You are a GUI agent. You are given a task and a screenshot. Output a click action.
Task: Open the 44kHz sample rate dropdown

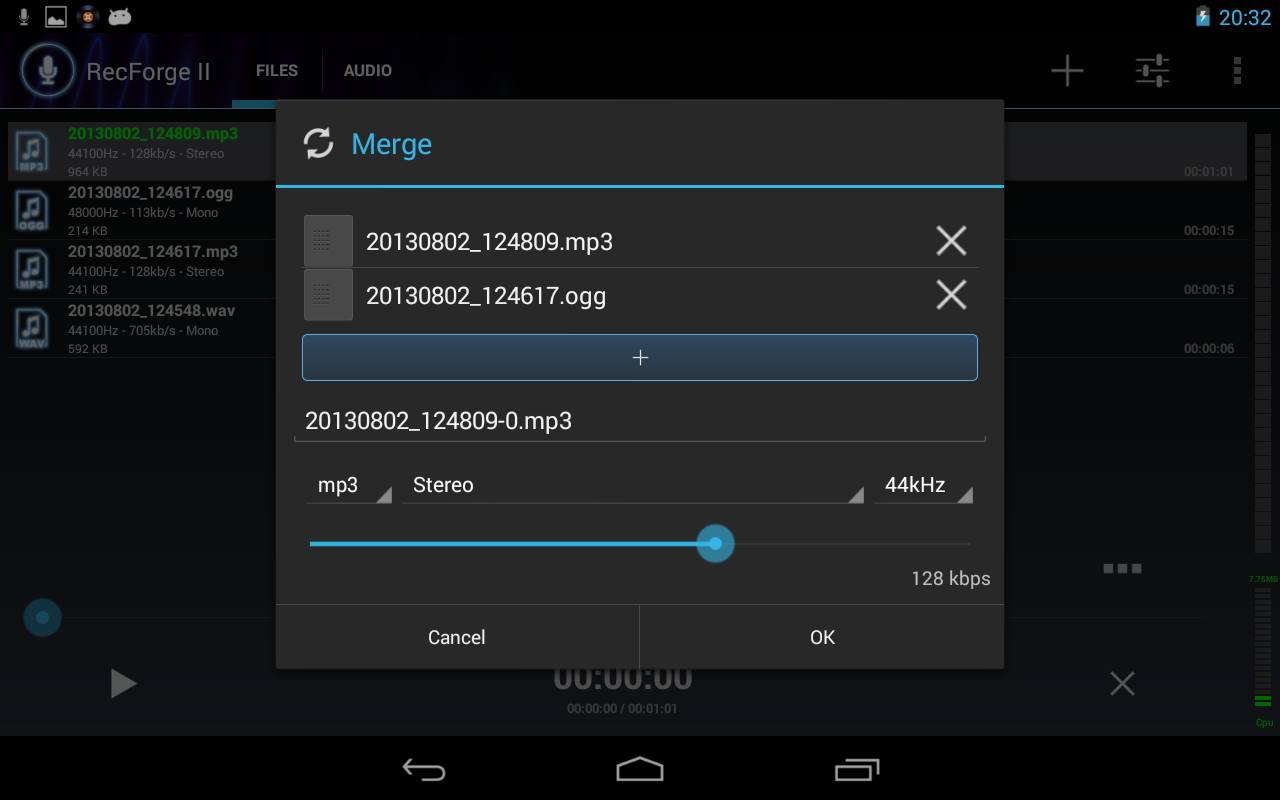coord(923,484)
